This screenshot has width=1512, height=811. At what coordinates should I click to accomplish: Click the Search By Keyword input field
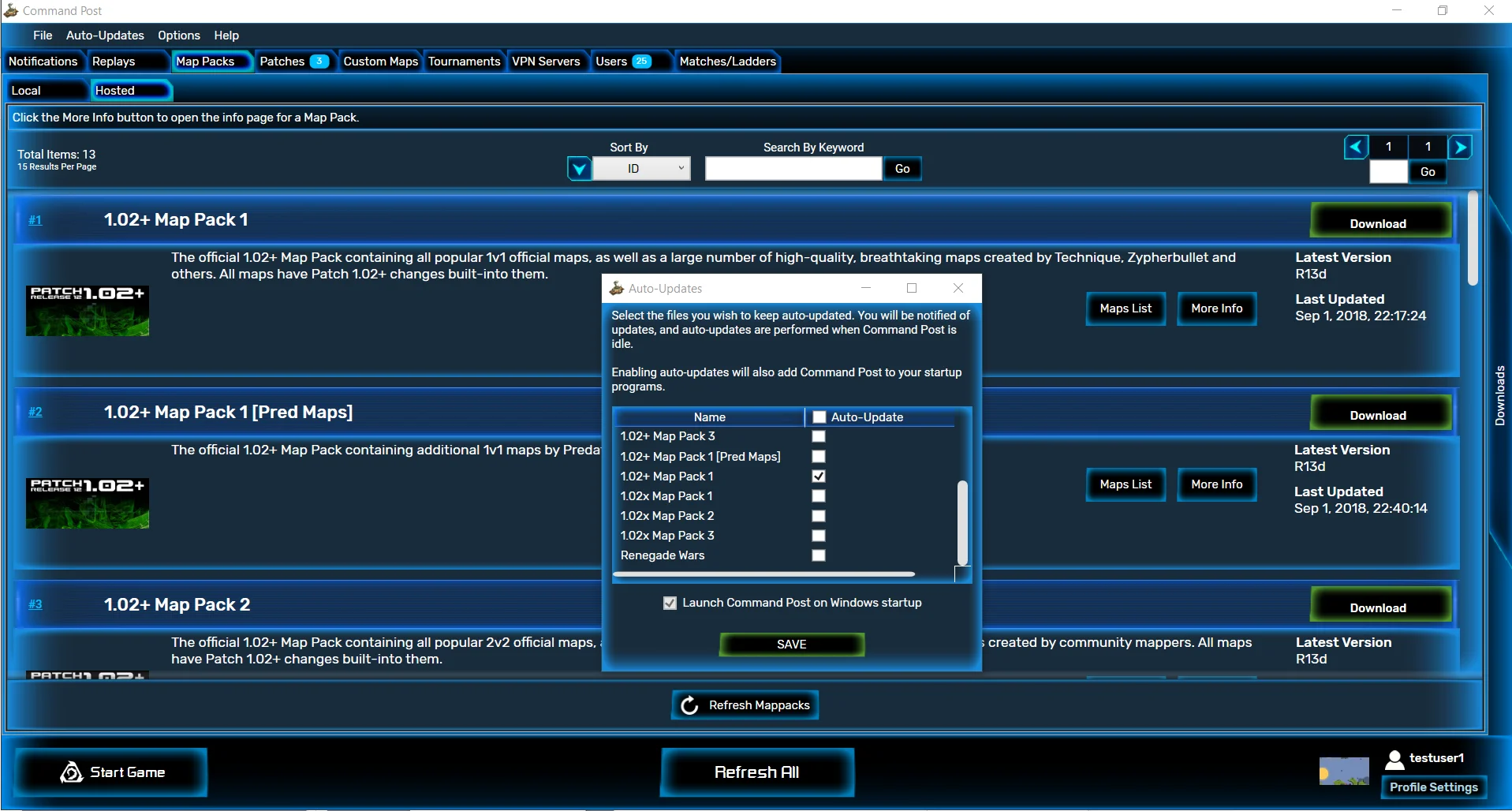pos(793,169)
